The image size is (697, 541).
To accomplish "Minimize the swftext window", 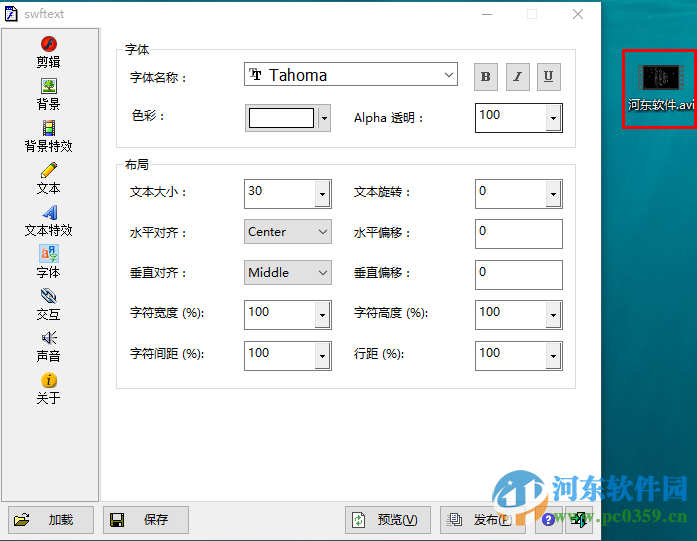I will pos(487,14).
